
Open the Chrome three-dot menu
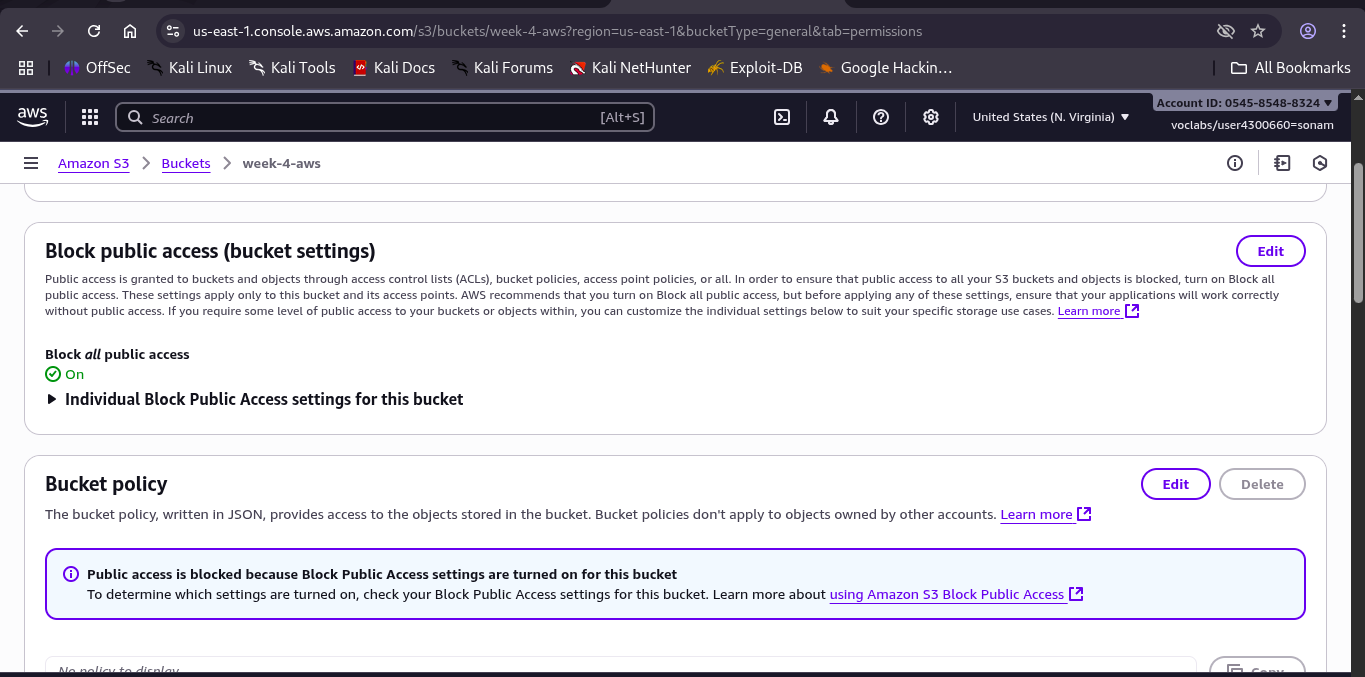click(1344, 31)
